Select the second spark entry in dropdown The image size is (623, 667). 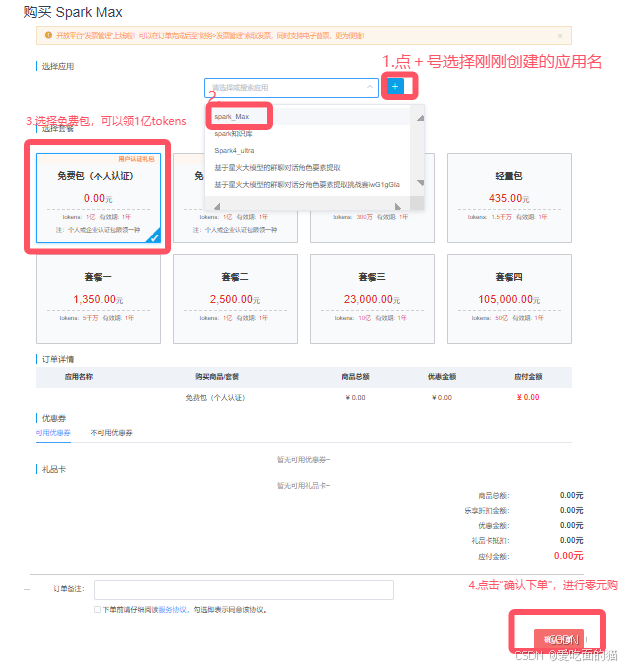(233, 134)
